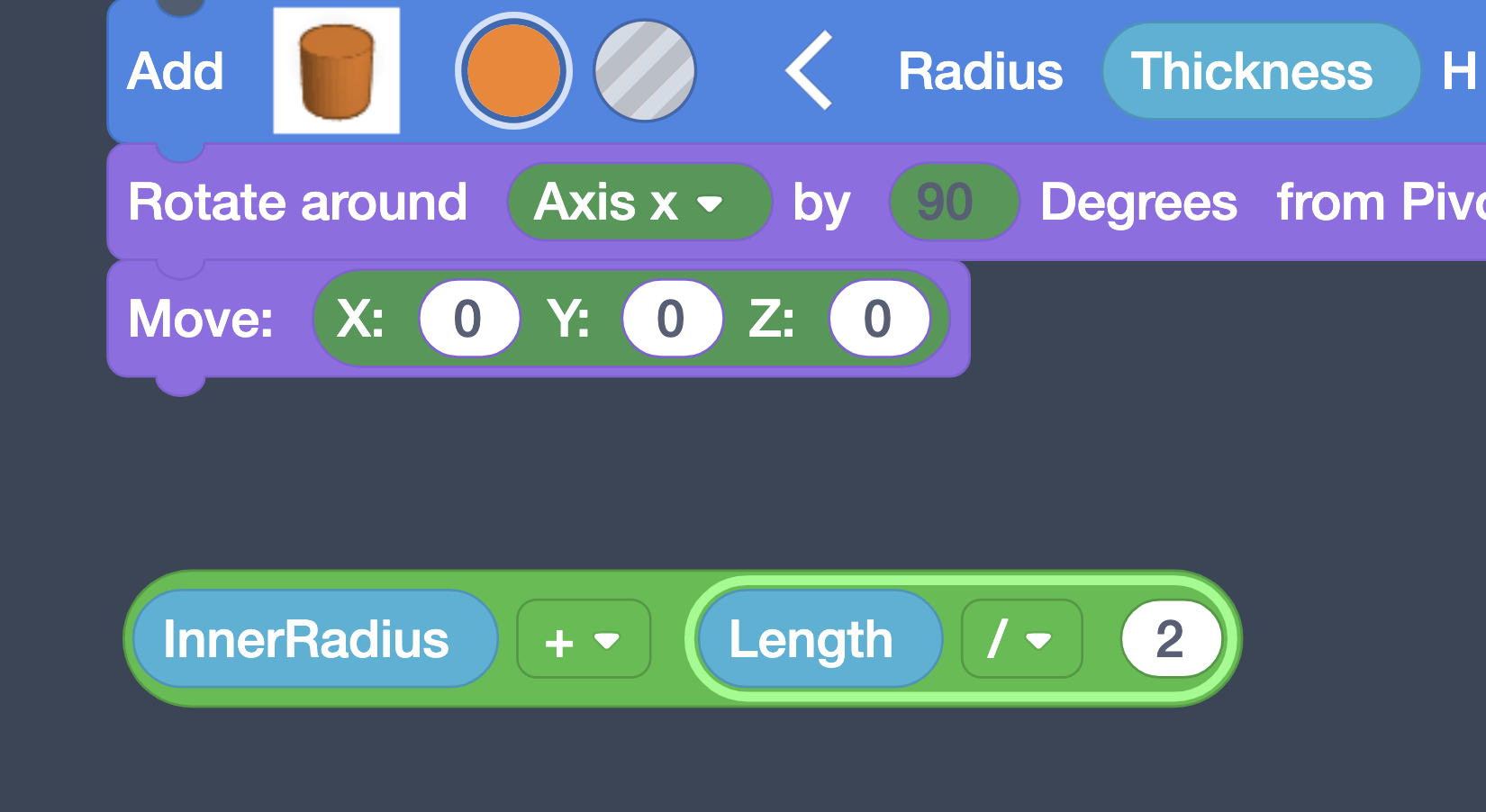Click the Radius parameter label

click(x=980, y=71)
